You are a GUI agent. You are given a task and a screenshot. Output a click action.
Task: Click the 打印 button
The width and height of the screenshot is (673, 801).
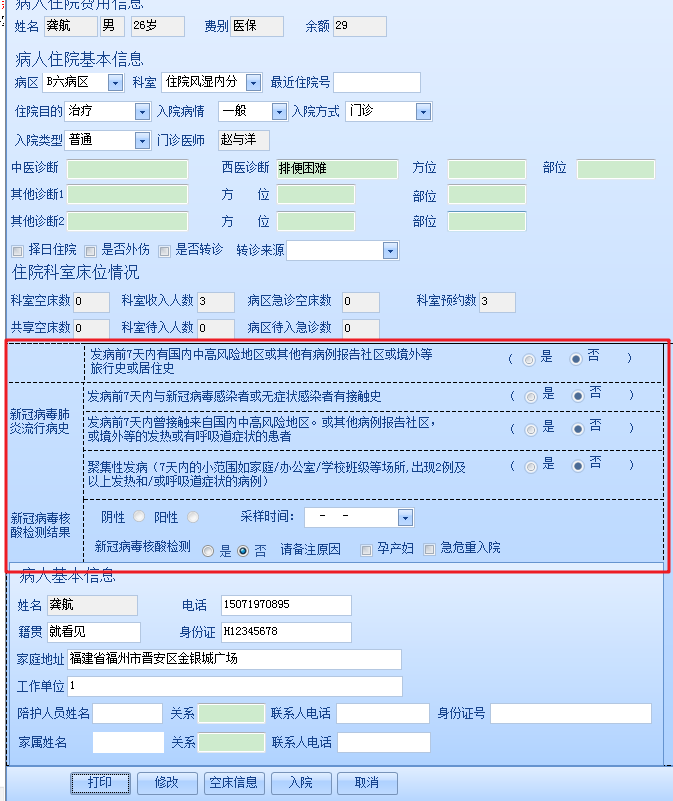tap(100, 783)
